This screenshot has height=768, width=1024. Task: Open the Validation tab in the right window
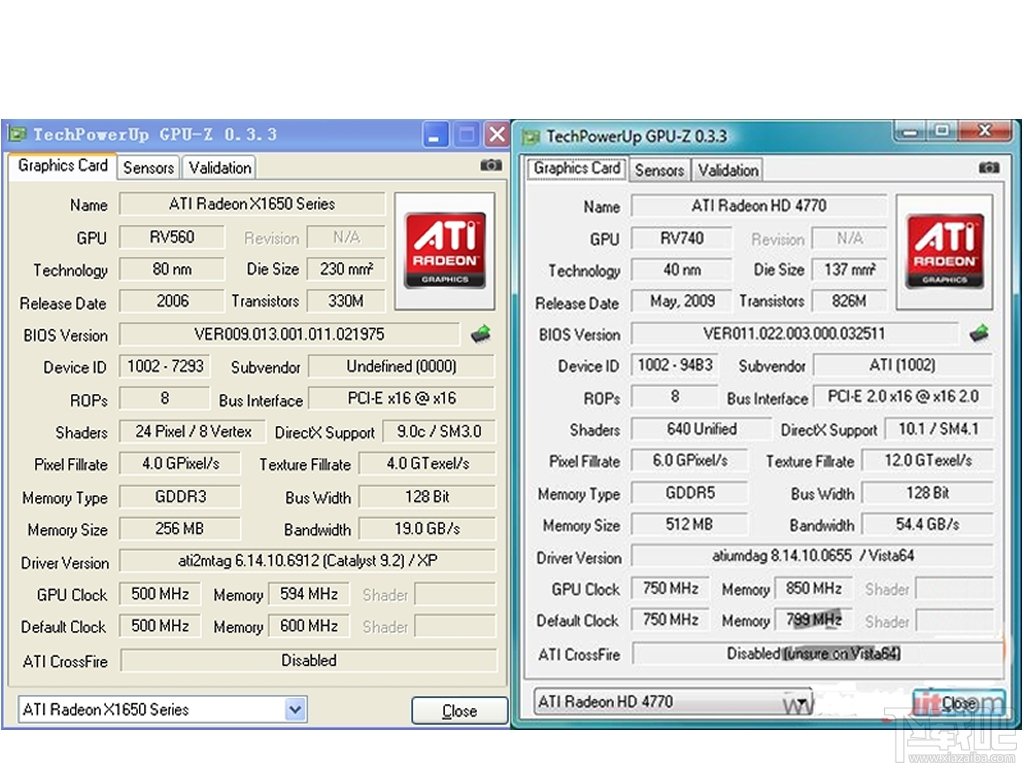coord(727,171)
